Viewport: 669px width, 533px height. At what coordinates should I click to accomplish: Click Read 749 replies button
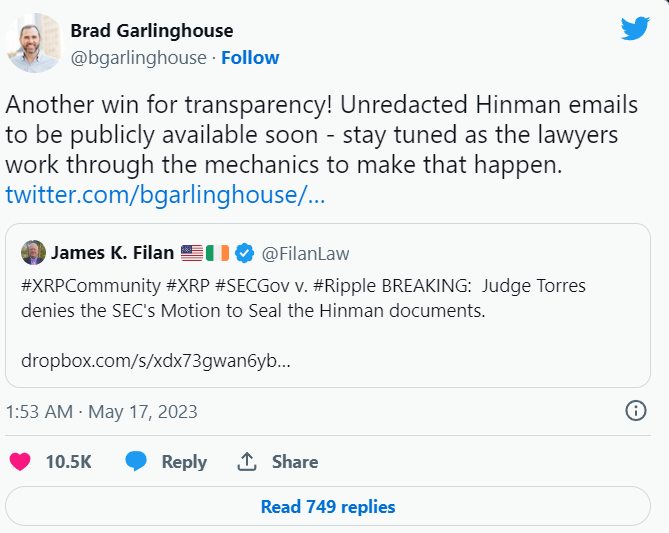[x=328, y=507]
